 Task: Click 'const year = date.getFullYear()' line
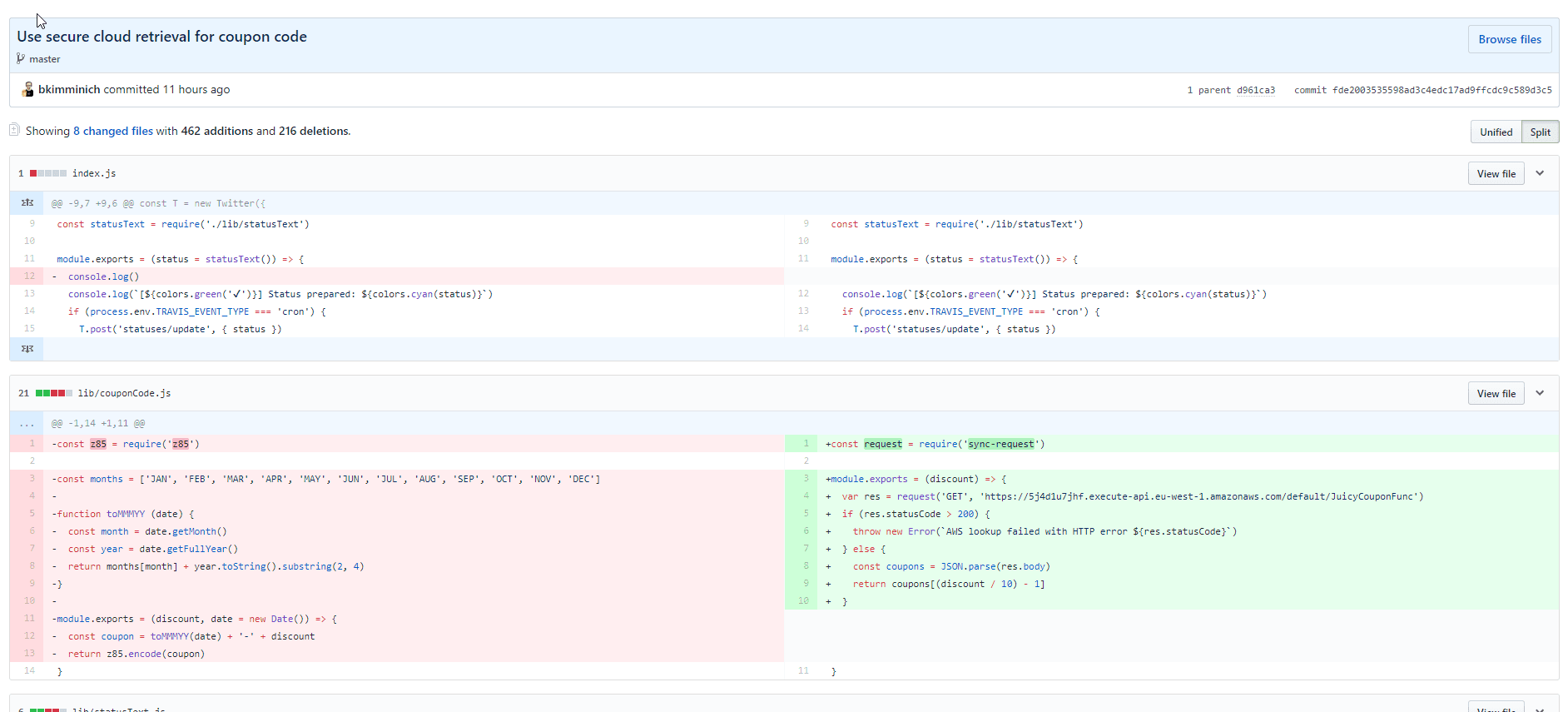[x=414, y=549]
